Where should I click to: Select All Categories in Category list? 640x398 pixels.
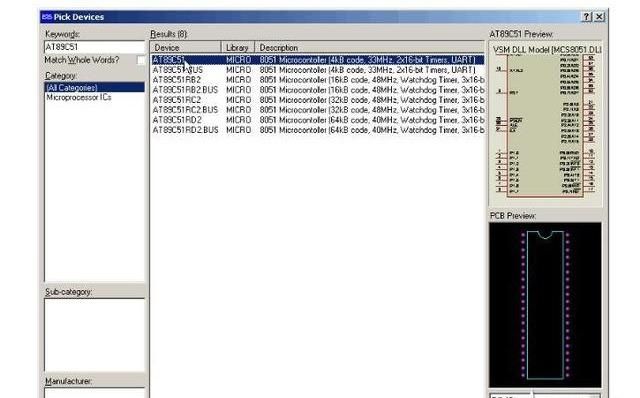94,87
